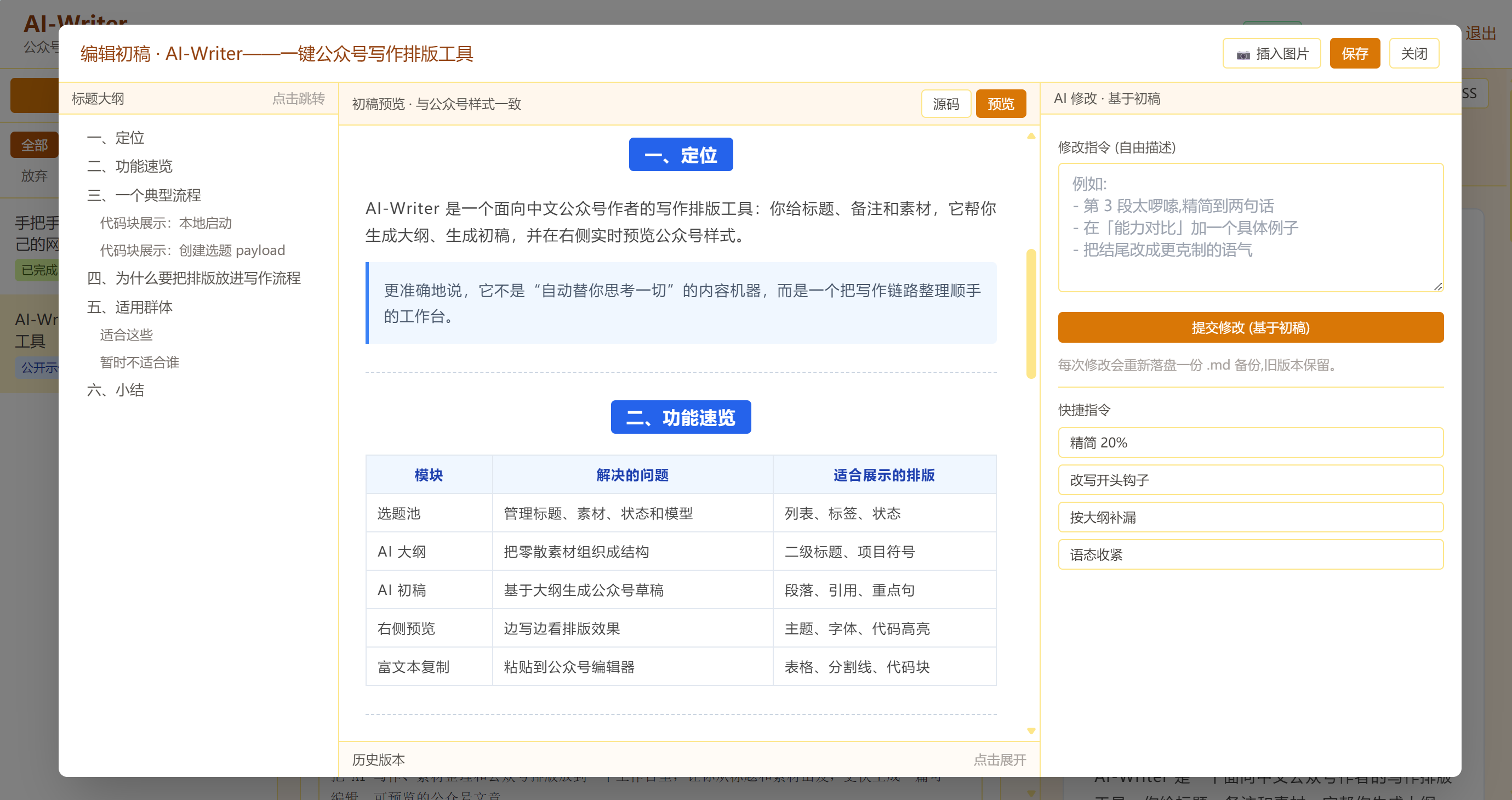1512x800 pixels.
Task: Apply quick command 语态收紧
Action: (x=1250, y=554)
